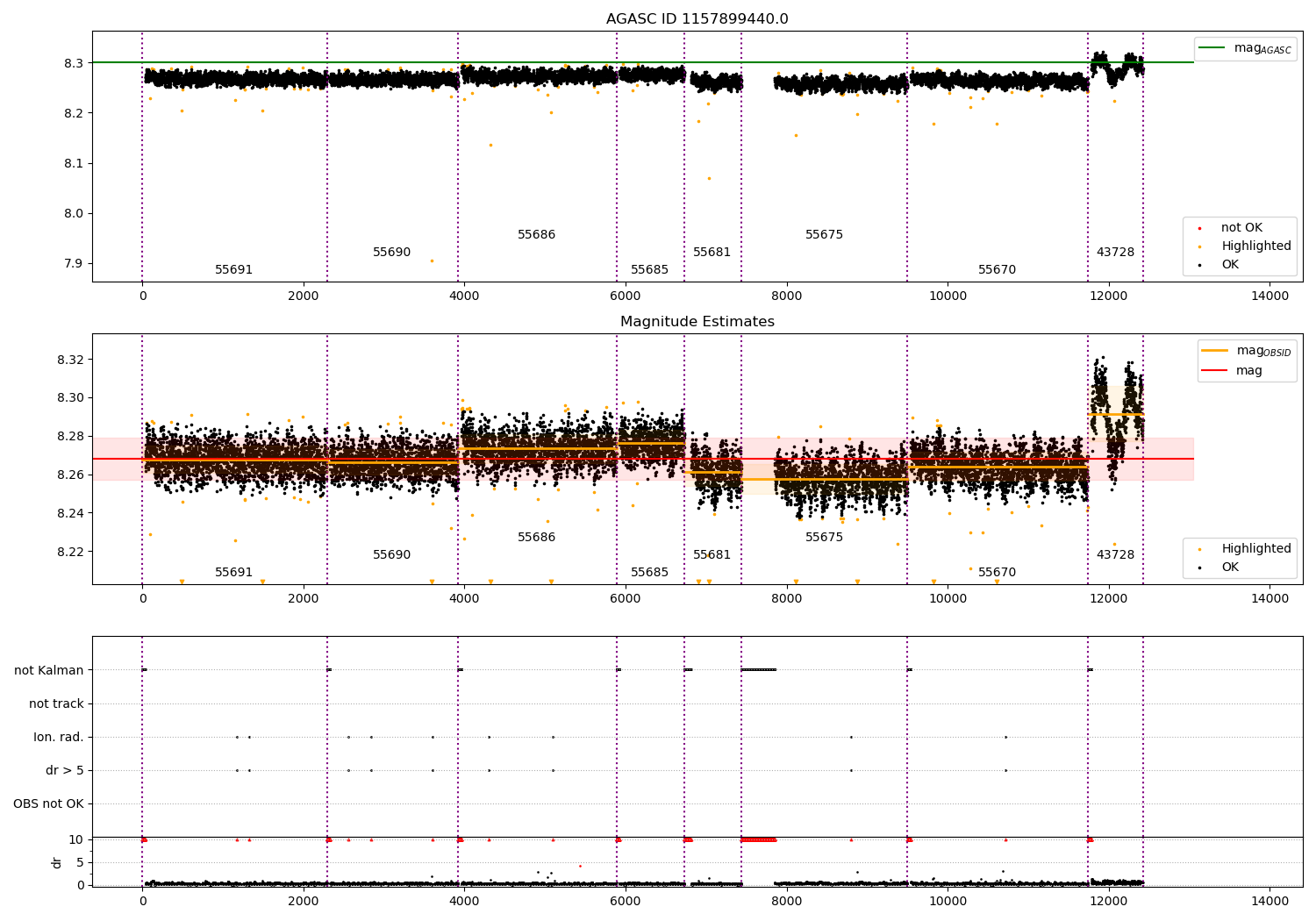Click obsid label 55690 in the top plot
The width and height of the screenshot is (1316, 921).
391,253
